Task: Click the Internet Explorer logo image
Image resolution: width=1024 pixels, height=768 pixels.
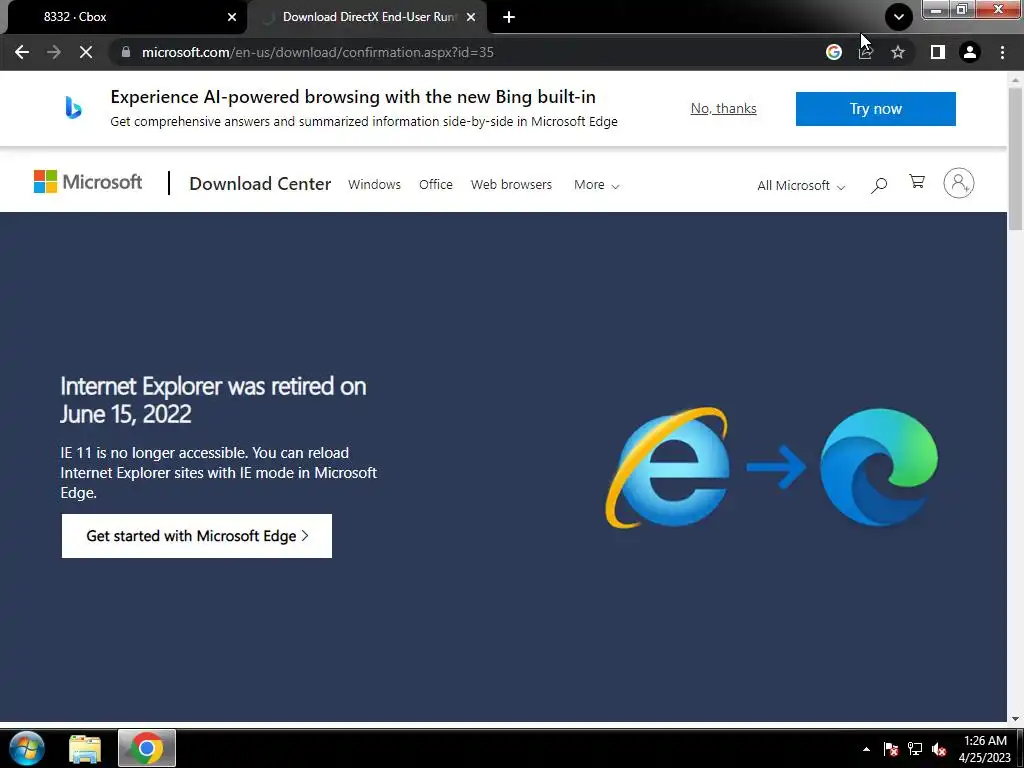Action: tap(667, 468)
